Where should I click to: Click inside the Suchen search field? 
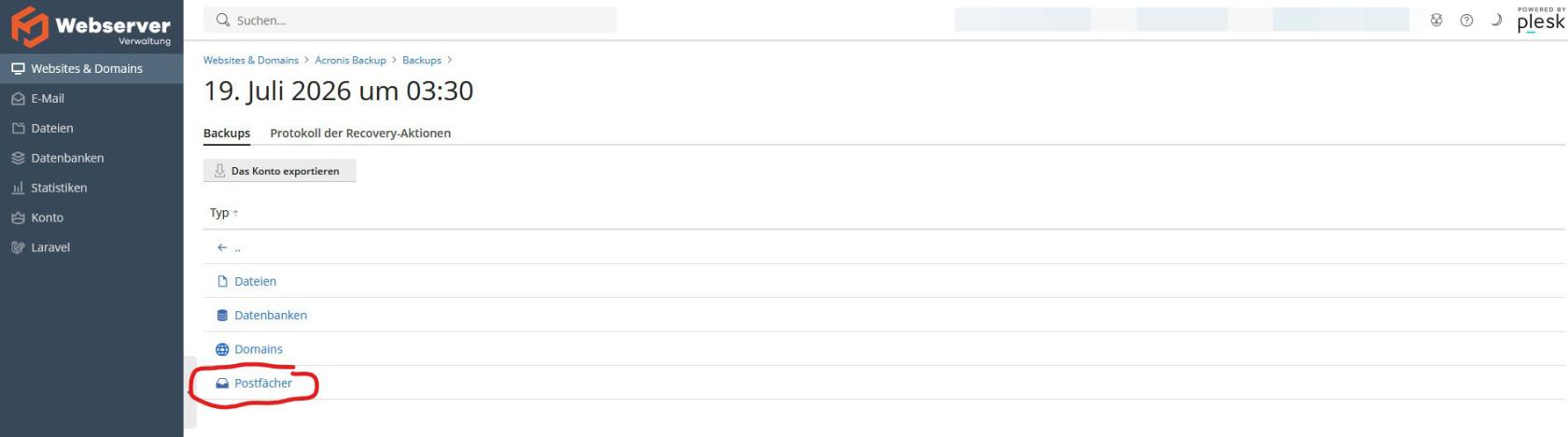tap(410, 20)
